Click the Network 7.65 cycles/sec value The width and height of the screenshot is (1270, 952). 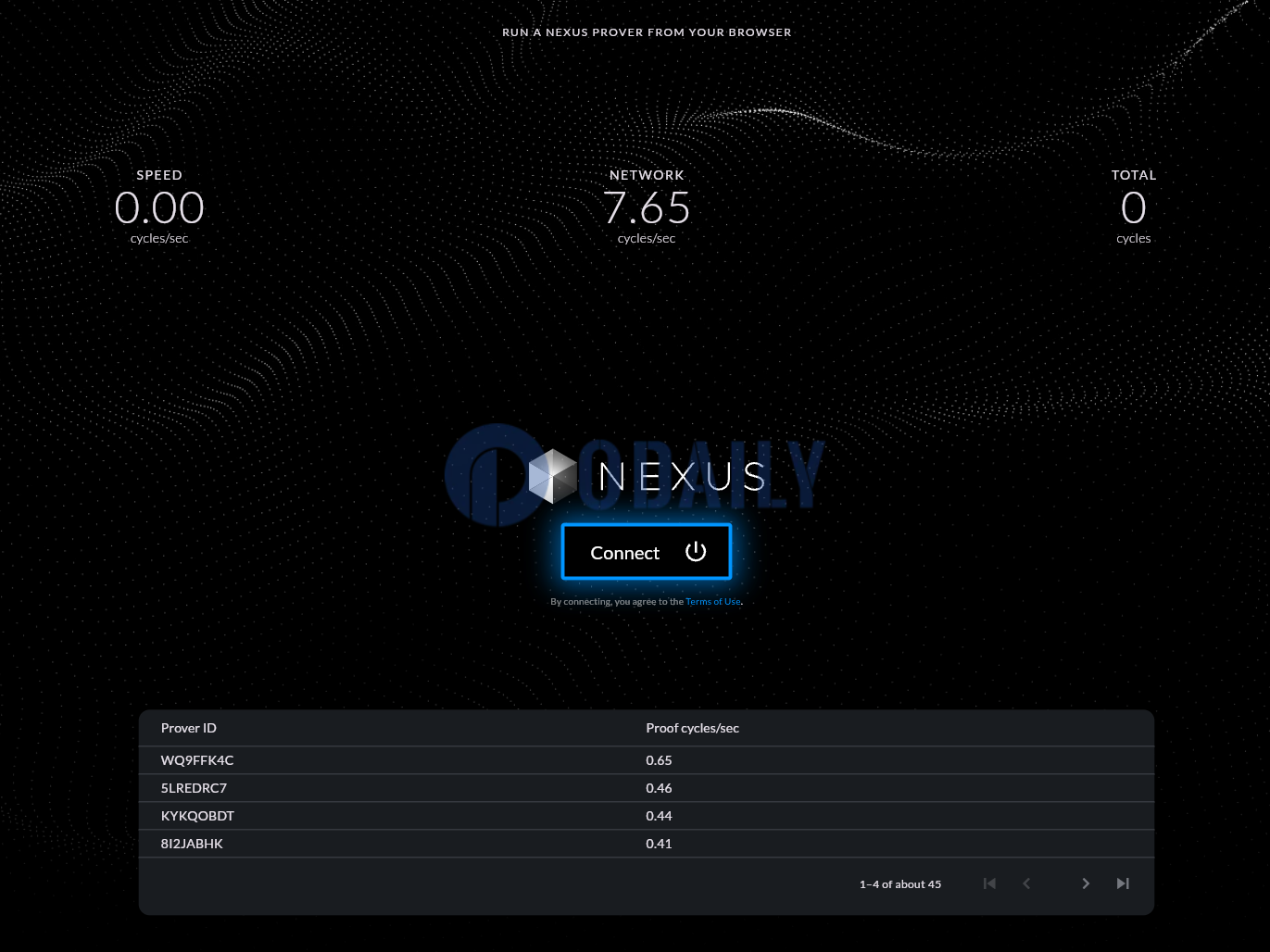(x=647, y=208)
